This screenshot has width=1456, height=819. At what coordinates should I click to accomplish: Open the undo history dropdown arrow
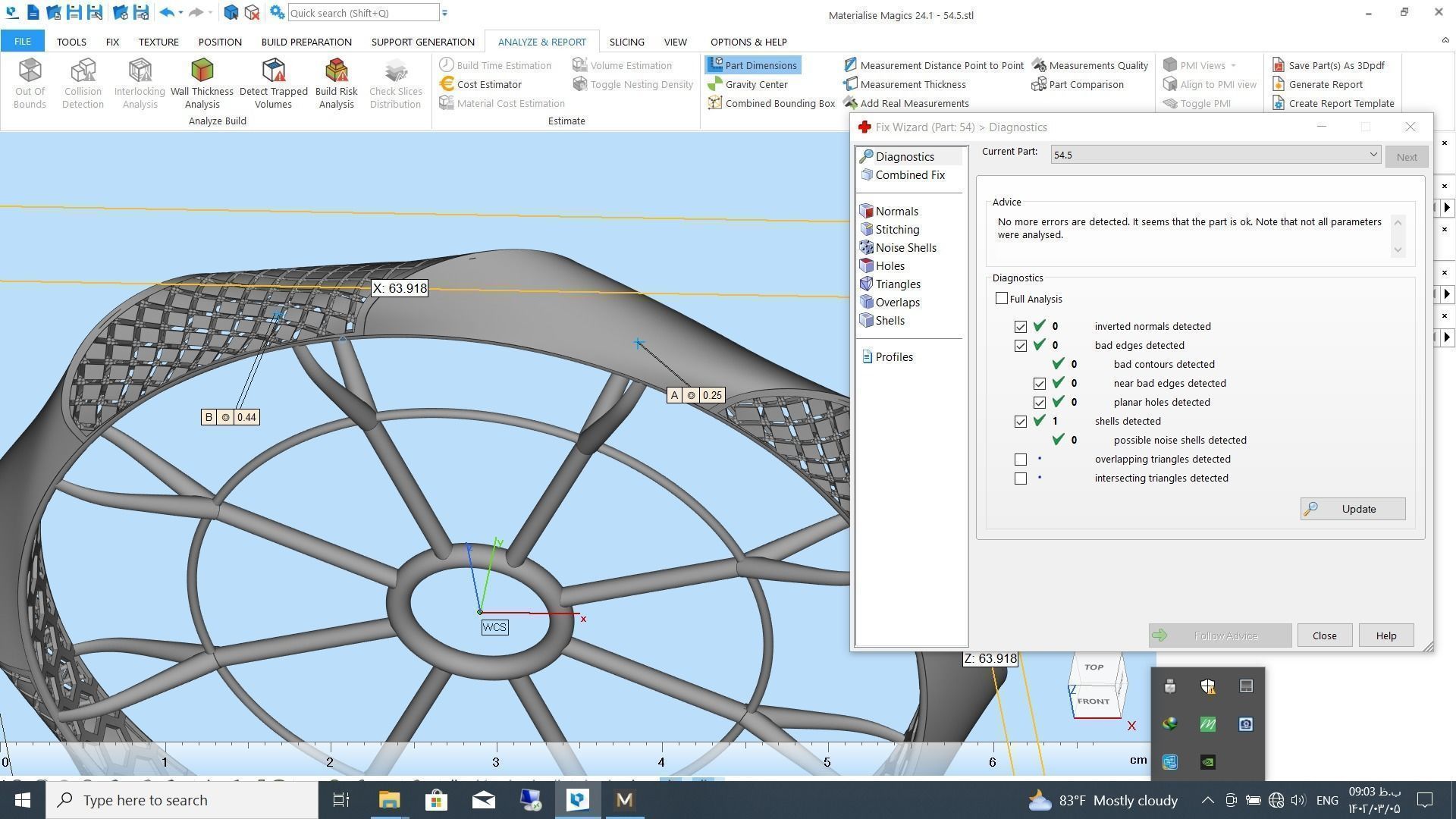(180, 13)
